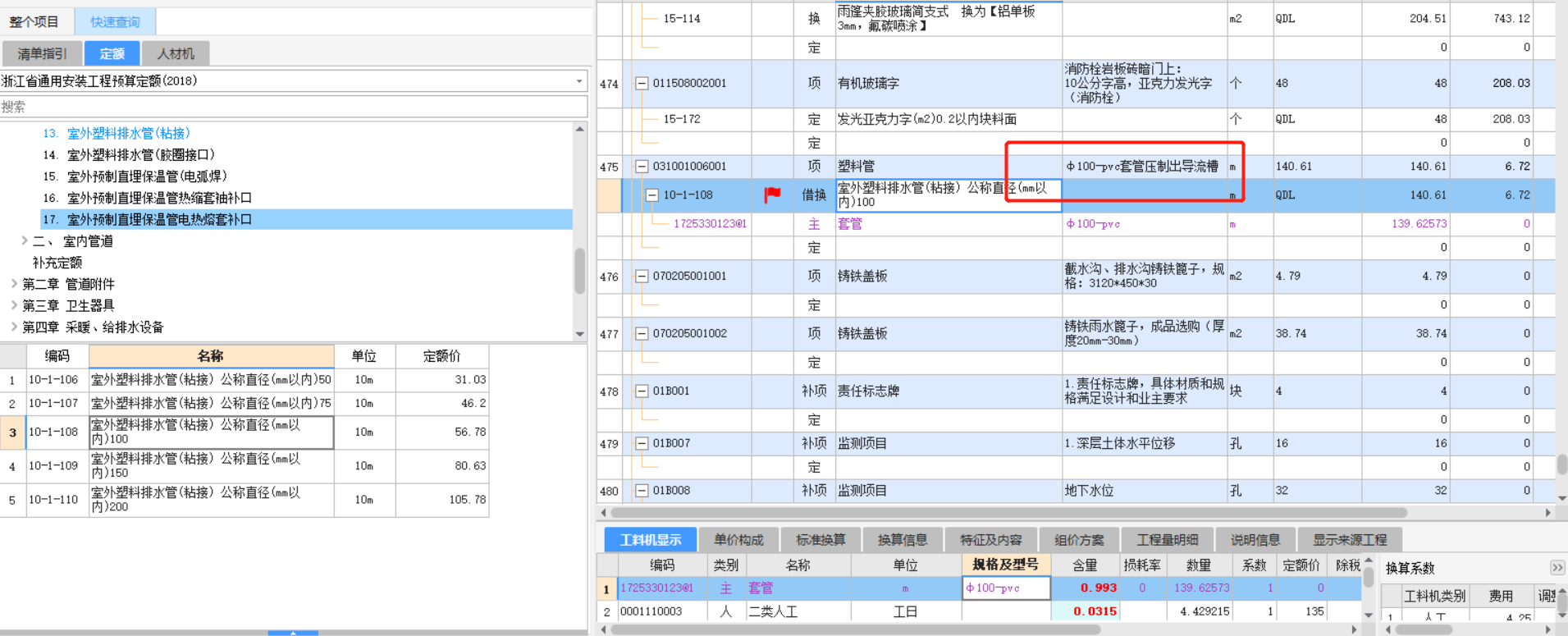Select tree item 14. 室外塑料排水管(胶圈接口)

click(x=129, y=154)
